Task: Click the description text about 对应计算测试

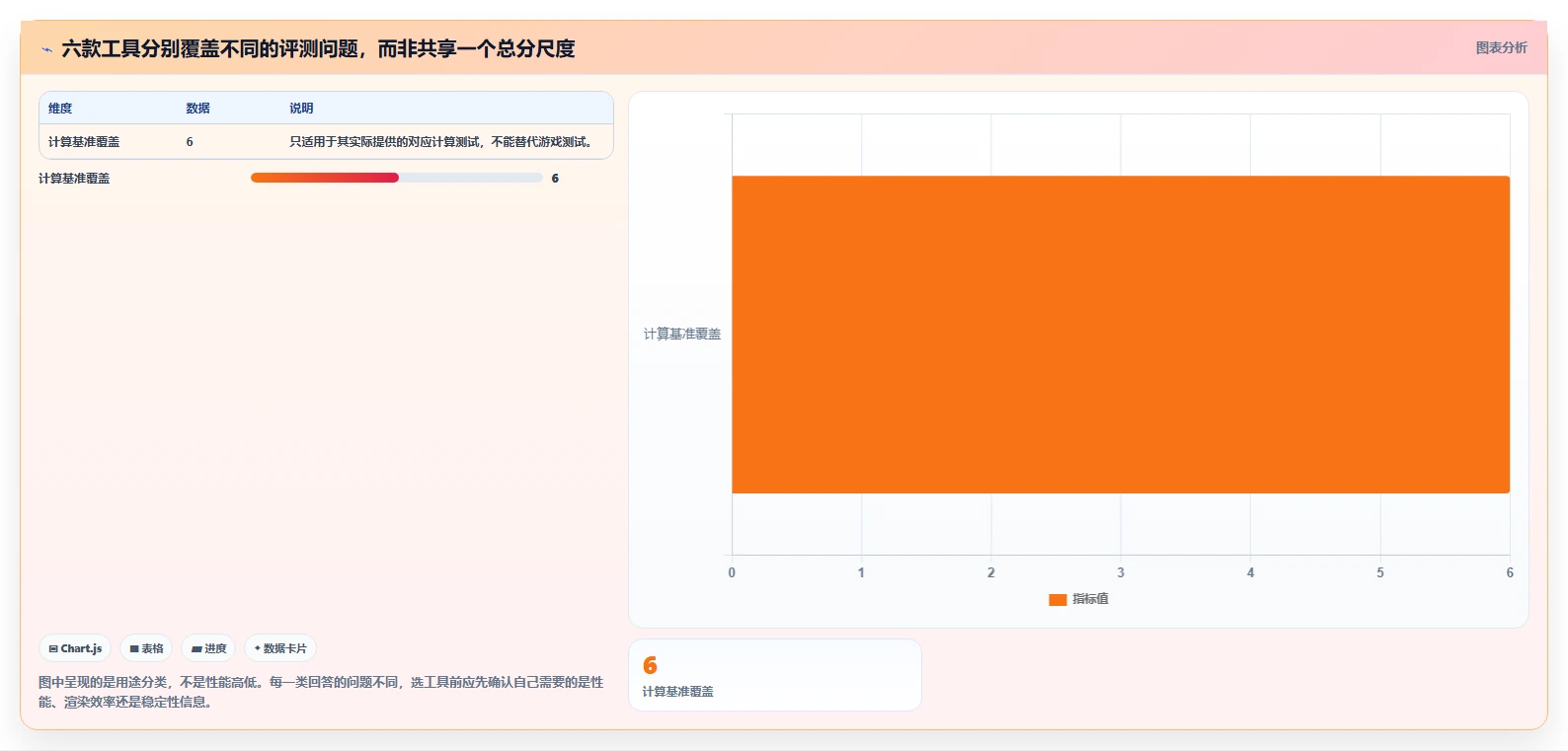Action: coord(441,142)
